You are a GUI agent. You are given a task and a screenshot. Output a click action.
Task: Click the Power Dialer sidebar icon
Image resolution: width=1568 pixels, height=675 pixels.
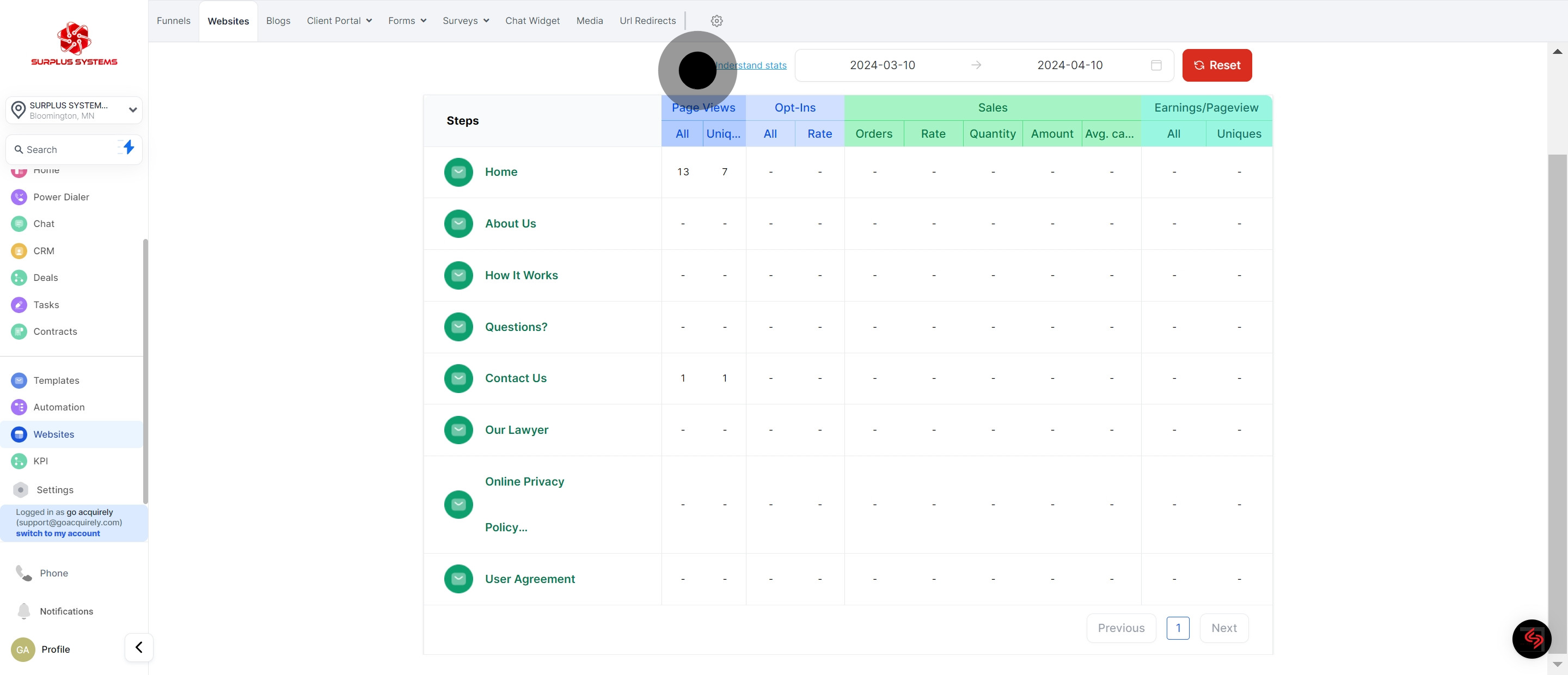[x=19, y=197]
